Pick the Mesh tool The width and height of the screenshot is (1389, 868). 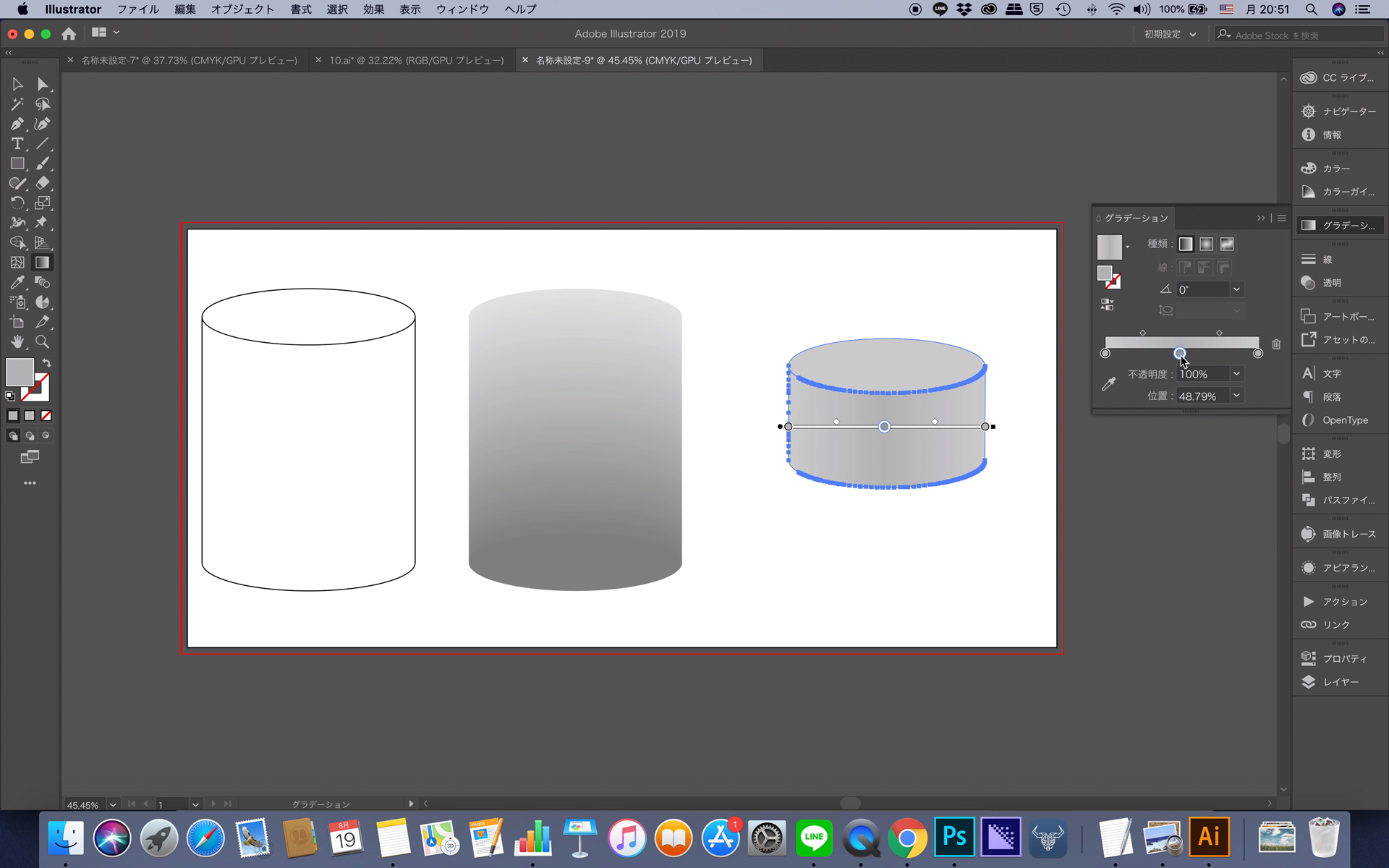17,263
